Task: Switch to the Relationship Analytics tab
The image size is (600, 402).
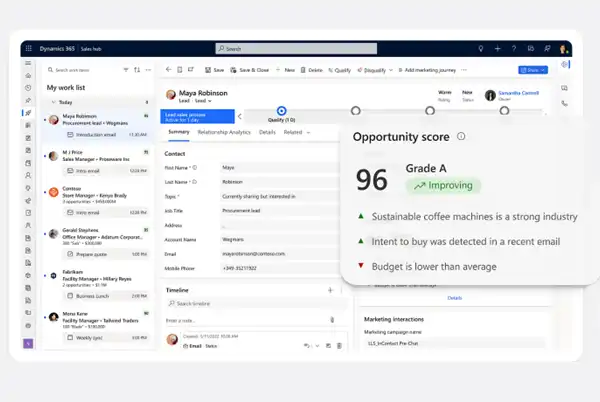Action: pos(224,132)
